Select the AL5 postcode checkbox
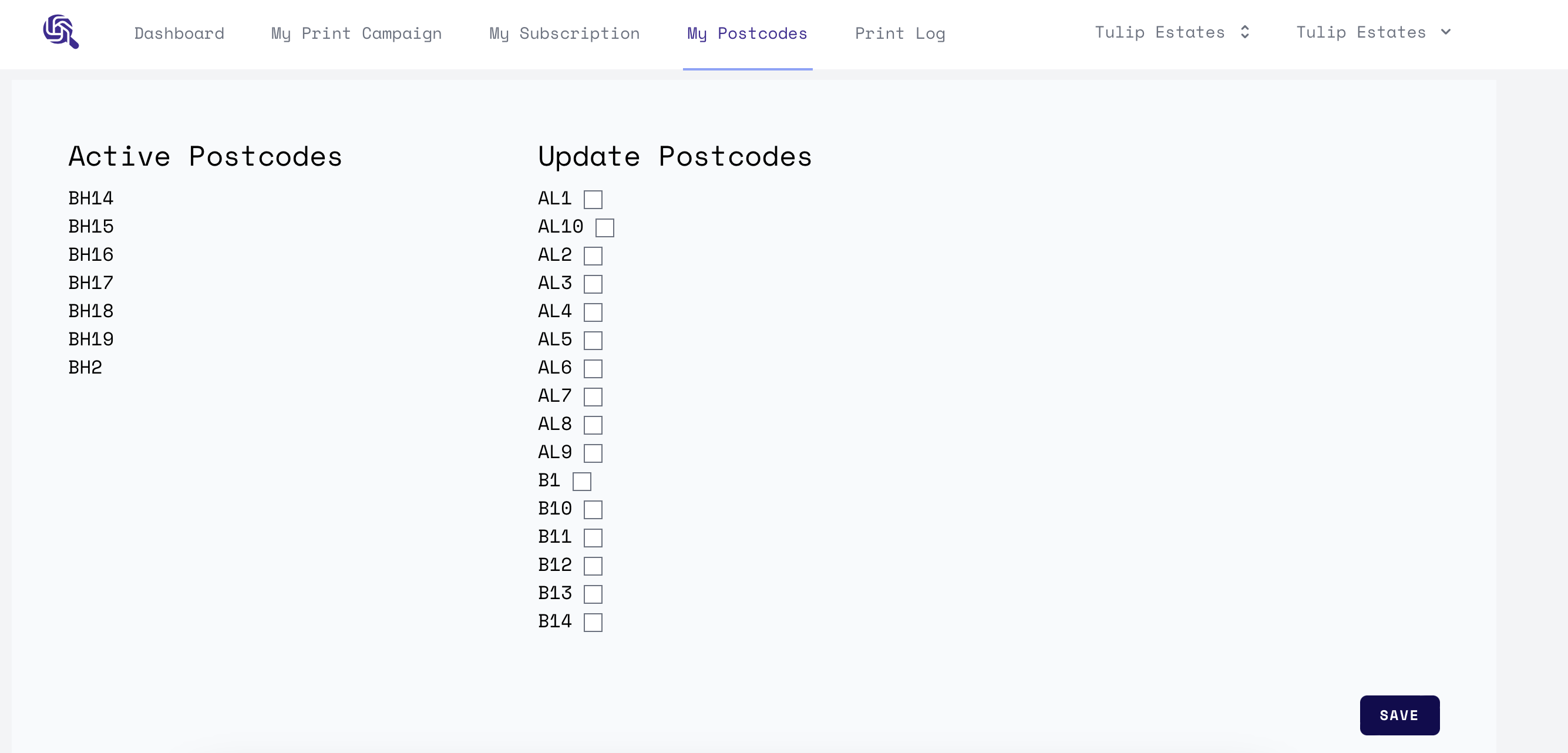 (x=593, y=341)
